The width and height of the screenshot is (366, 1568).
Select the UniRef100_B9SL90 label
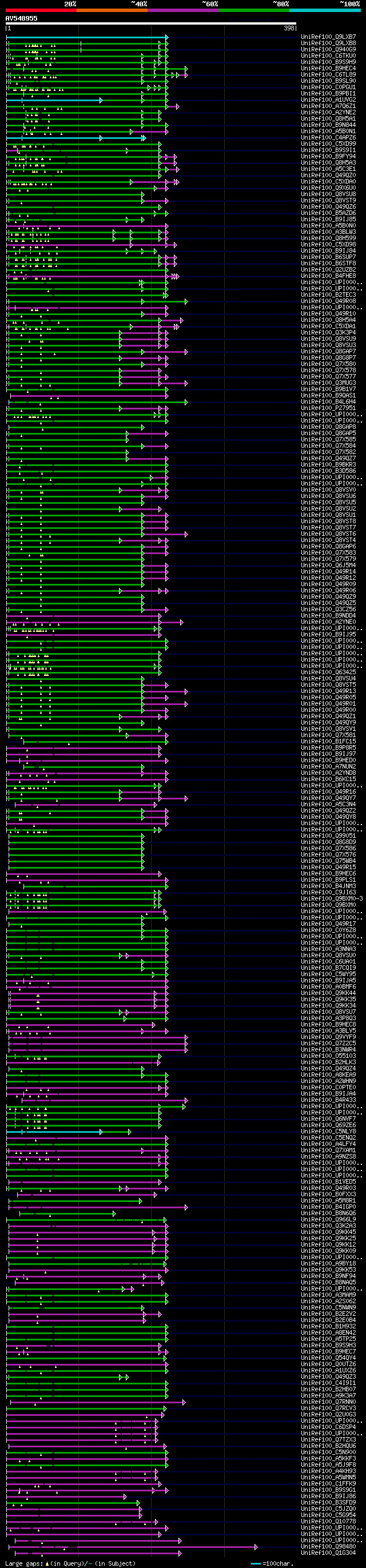(x=328, y=81)
